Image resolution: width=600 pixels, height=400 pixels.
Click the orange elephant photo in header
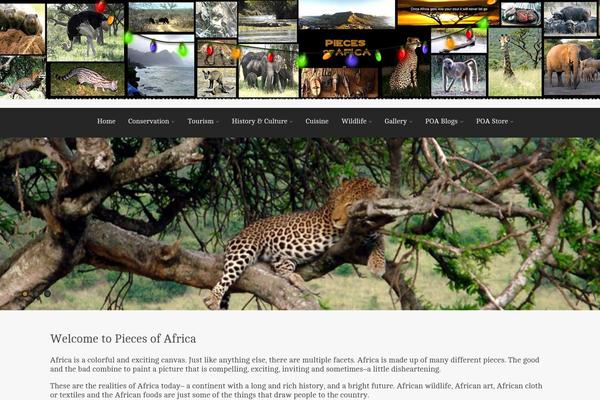click(572, 67)
